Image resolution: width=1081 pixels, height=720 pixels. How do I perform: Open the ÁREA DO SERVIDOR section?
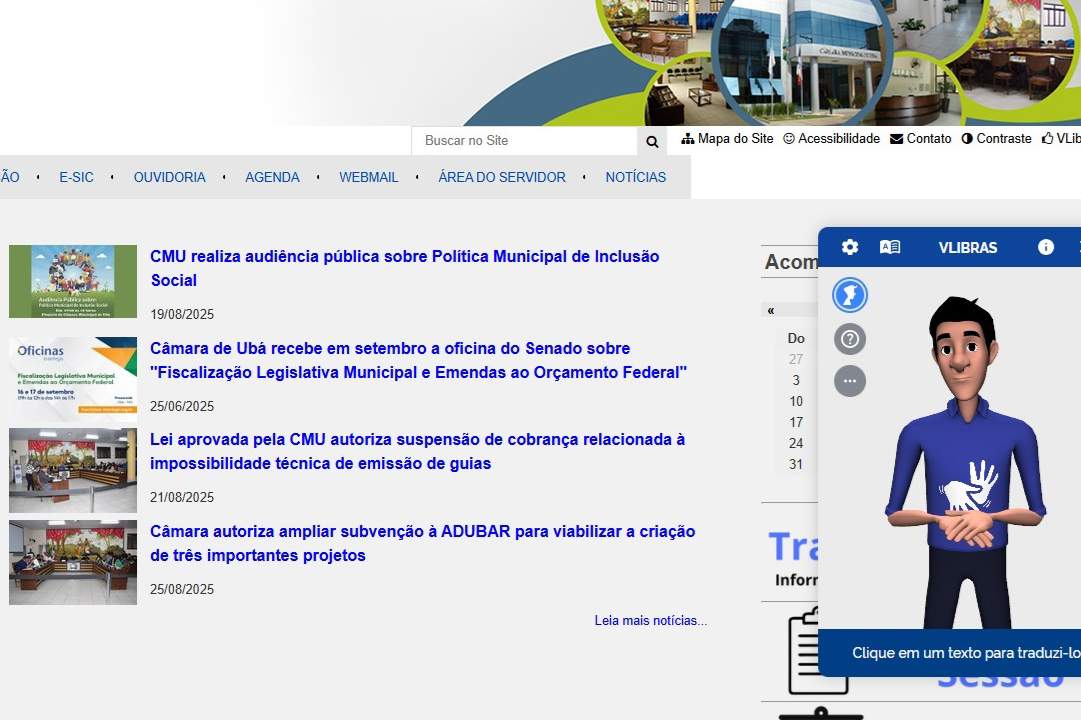pos(502,177)
